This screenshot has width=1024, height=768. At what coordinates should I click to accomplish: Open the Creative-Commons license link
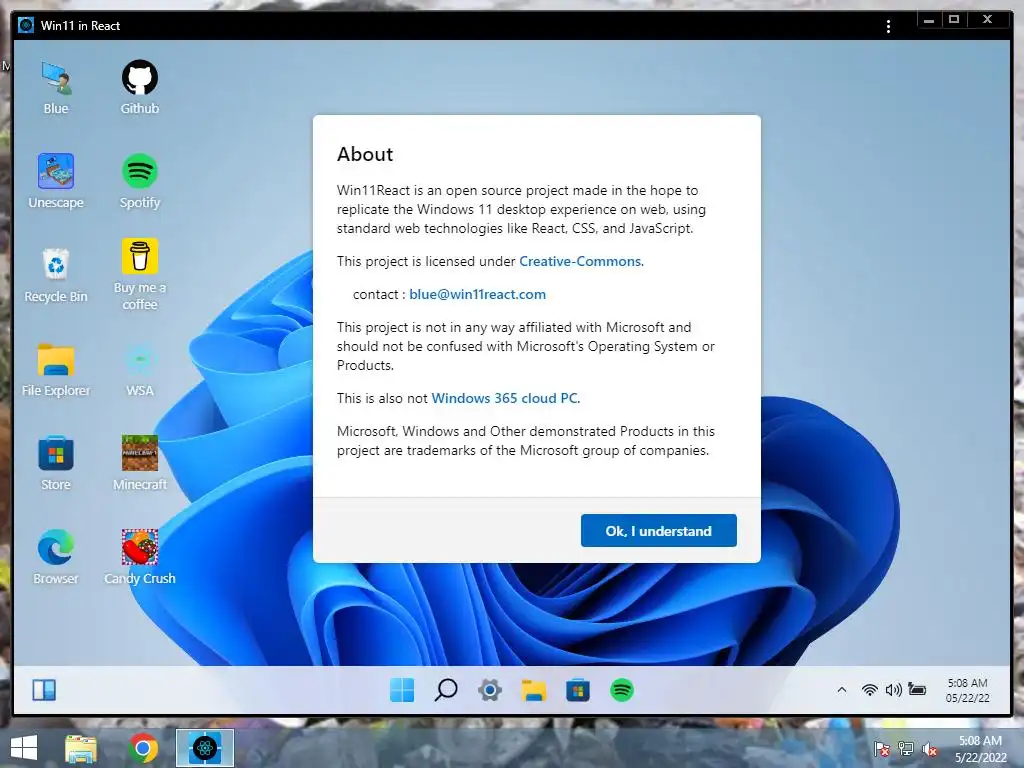tap(581, 261)
